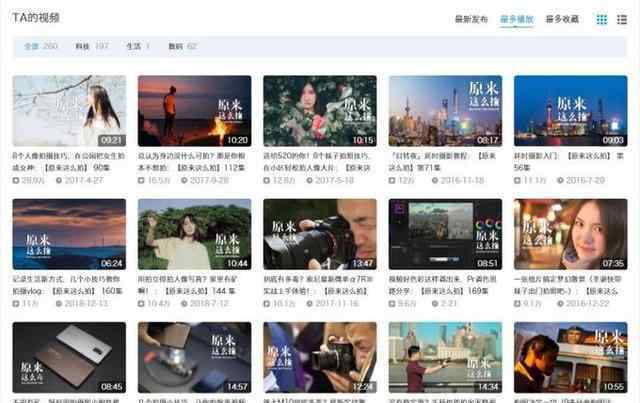
Task: Click the 2017-9-28 upload date
Action: point(210,180)
